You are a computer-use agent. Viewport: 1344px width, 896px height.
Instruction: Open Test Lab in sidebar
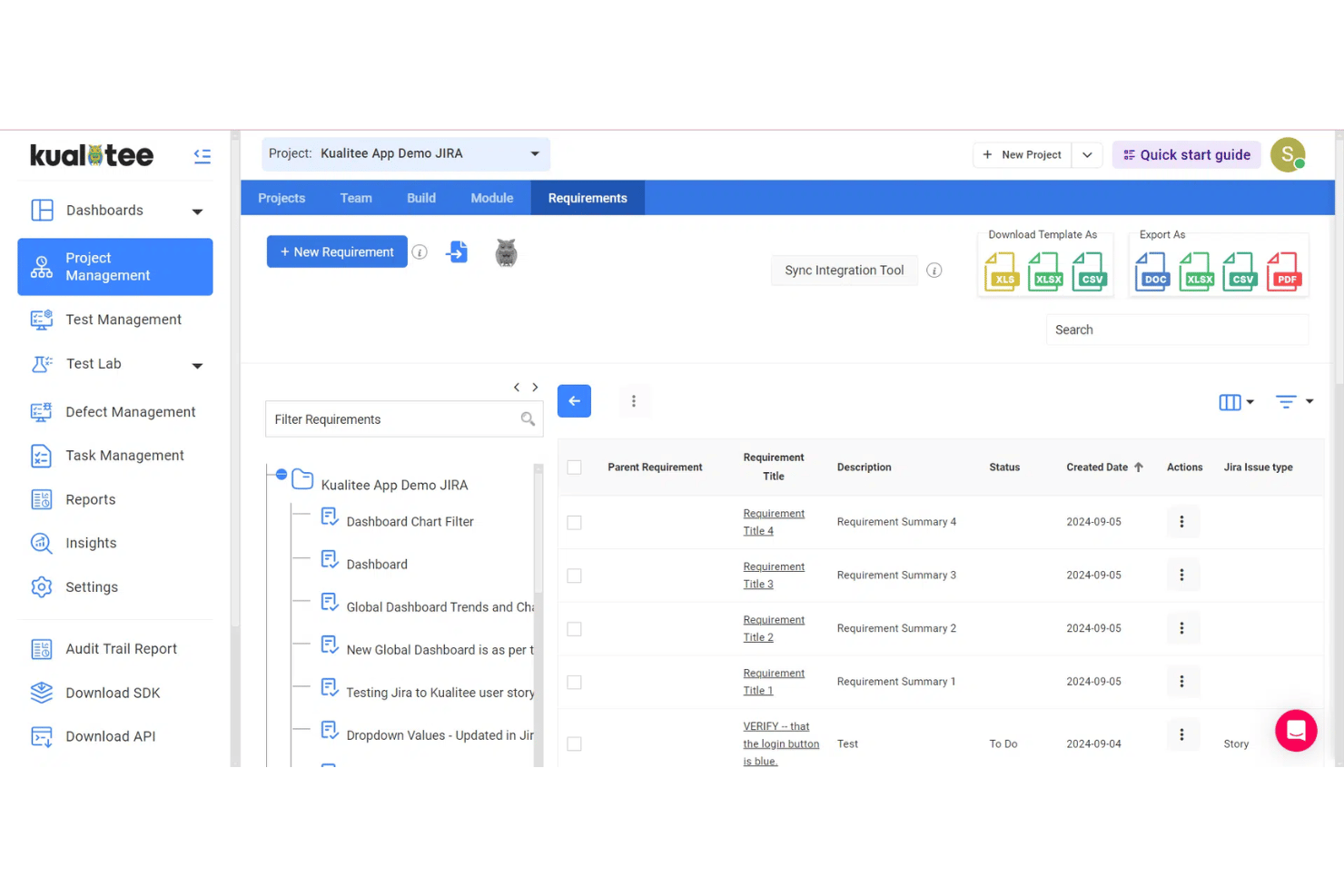point(94,364)
